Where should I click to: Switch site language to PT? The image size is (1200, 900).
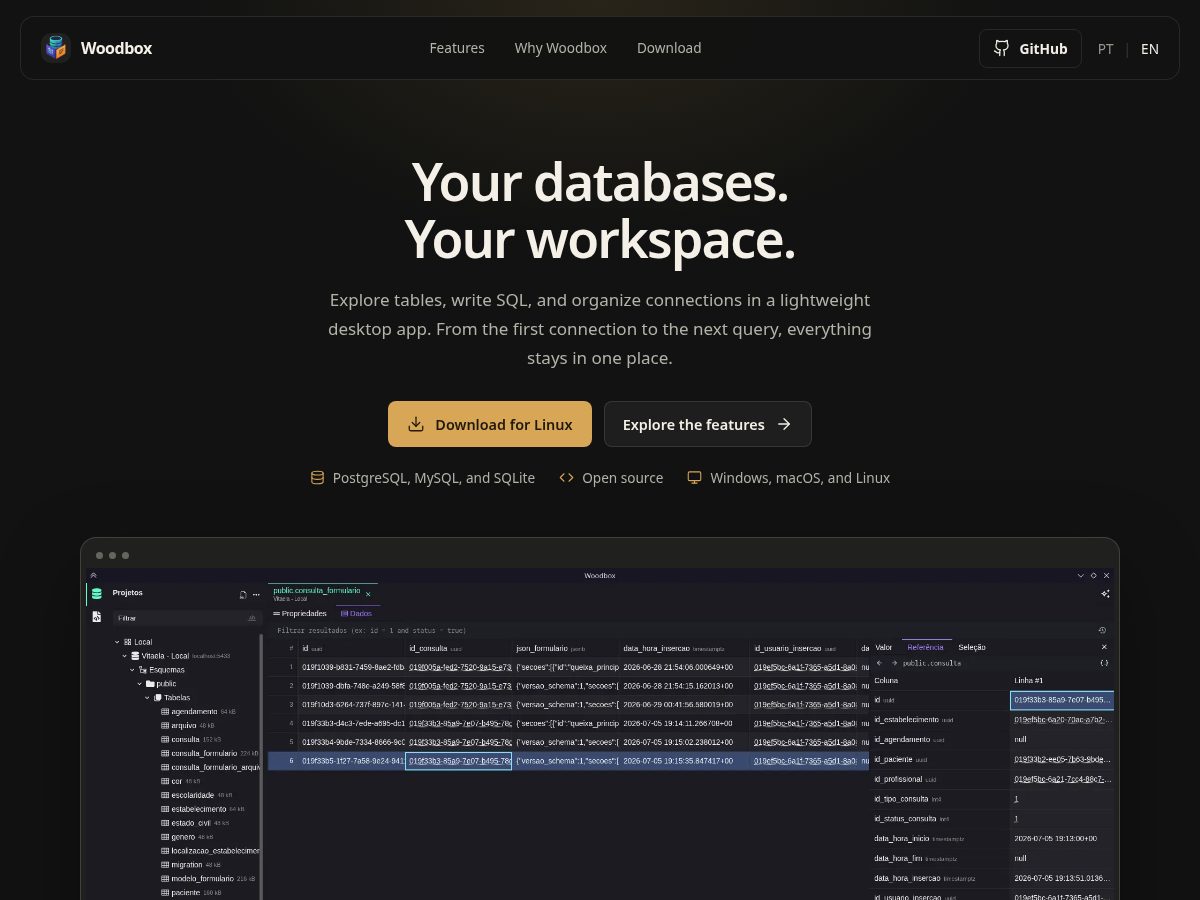coord(1106,48)
